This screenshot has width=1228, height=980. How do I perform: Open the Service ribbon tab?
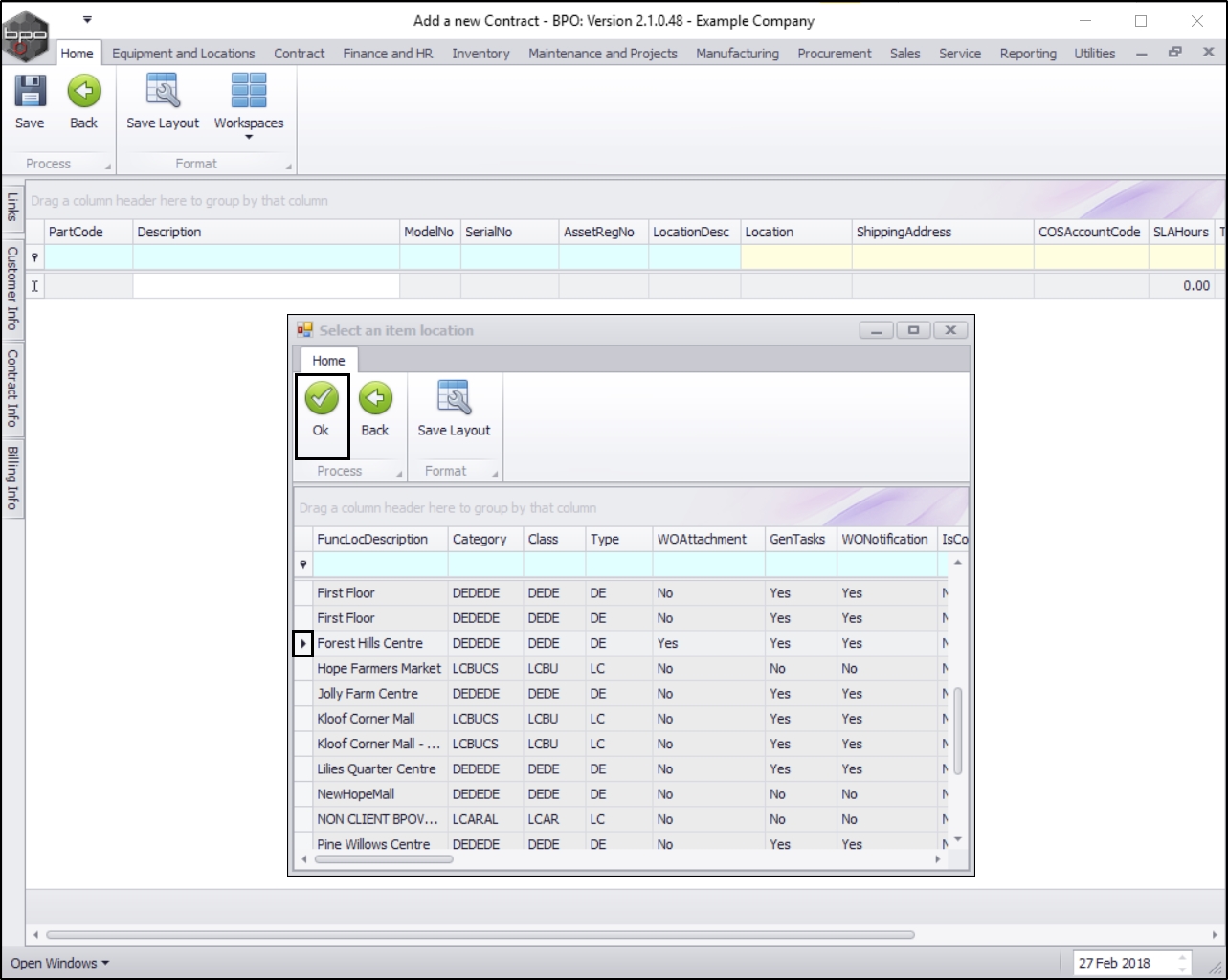(x=960, y=54)
